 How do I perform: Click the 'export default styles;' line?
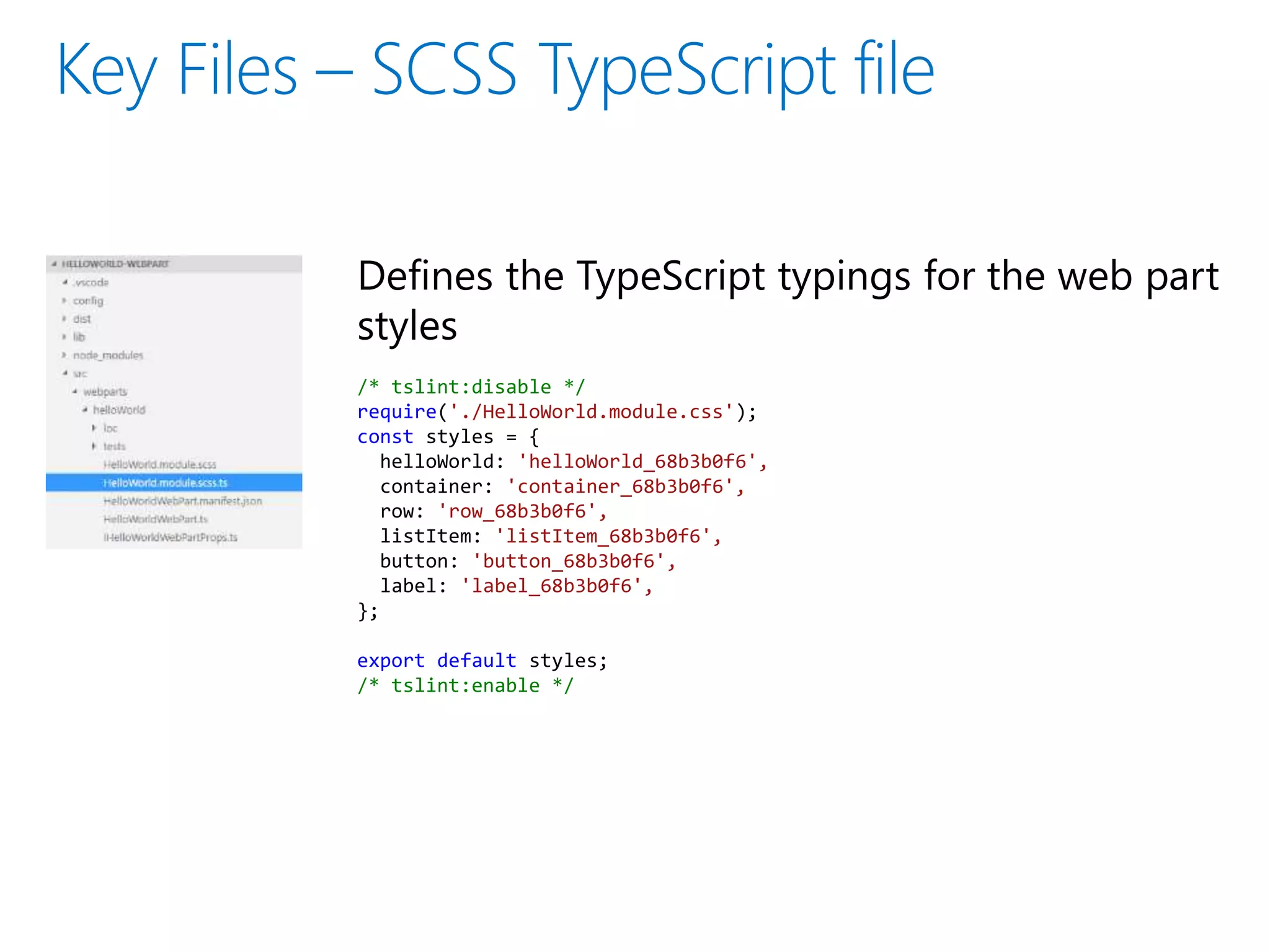click(x=482, y=661)
